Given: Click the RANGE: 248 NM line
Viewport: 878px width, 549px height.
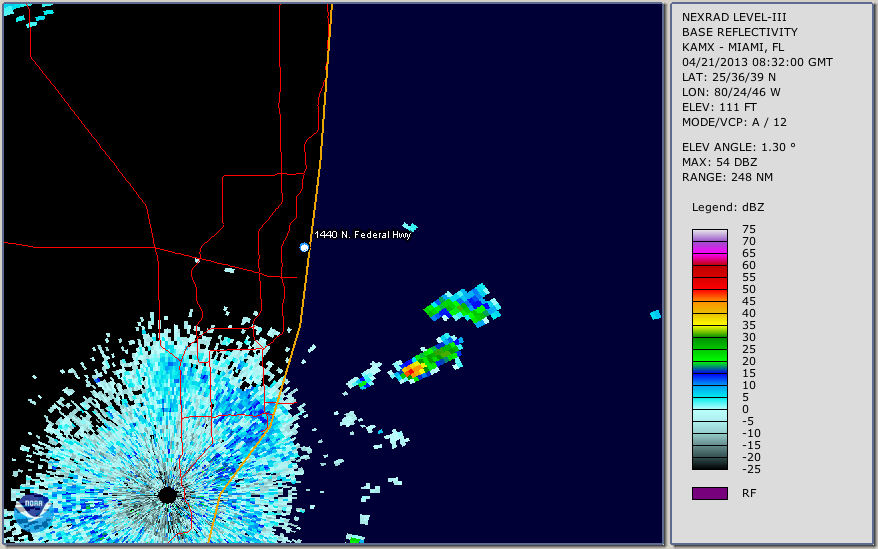Looking at the screenshot, I should coord(727,178).
